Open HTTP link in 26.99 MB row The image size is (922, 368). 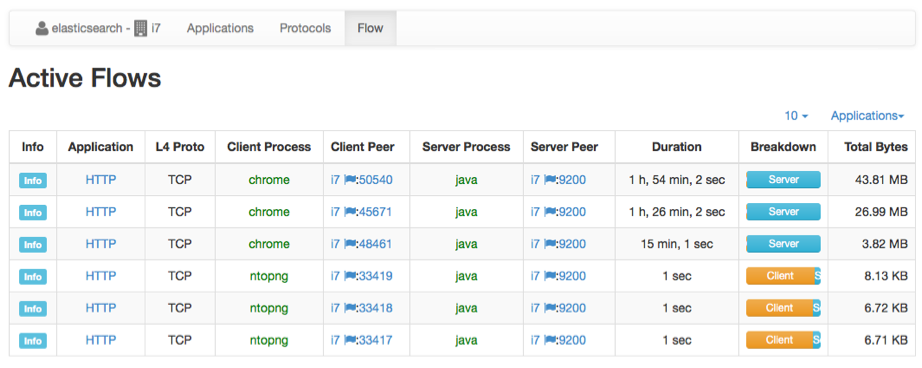click(101, 212)
